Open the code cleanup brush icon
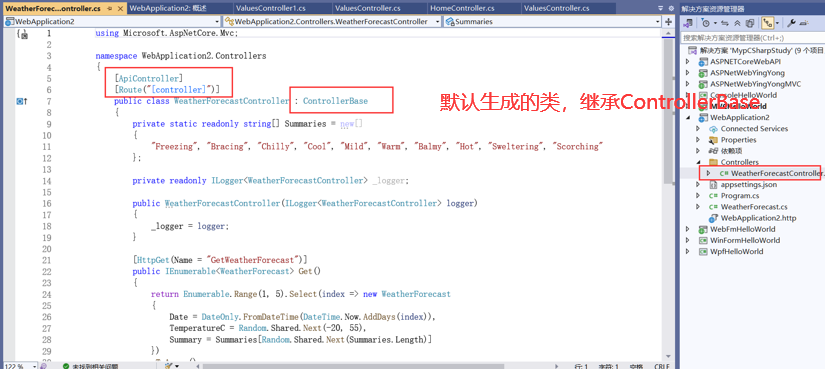 pos(168,366)
